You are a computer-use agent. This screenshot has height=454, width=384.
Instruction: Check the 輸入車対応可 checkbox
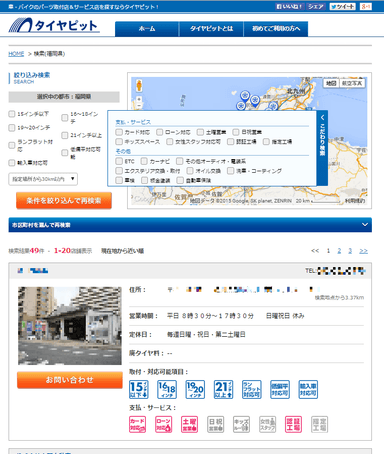coord(12,163)
